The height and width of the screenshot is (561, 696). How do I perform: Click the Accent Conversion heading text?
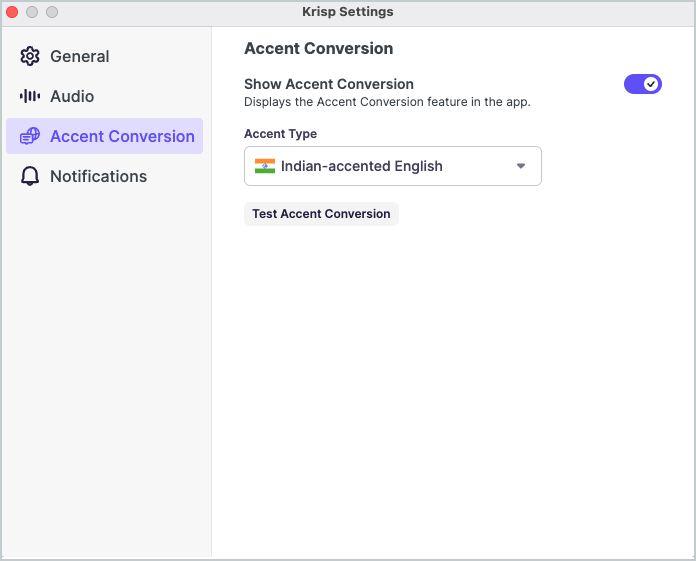(x=318, y=48)
